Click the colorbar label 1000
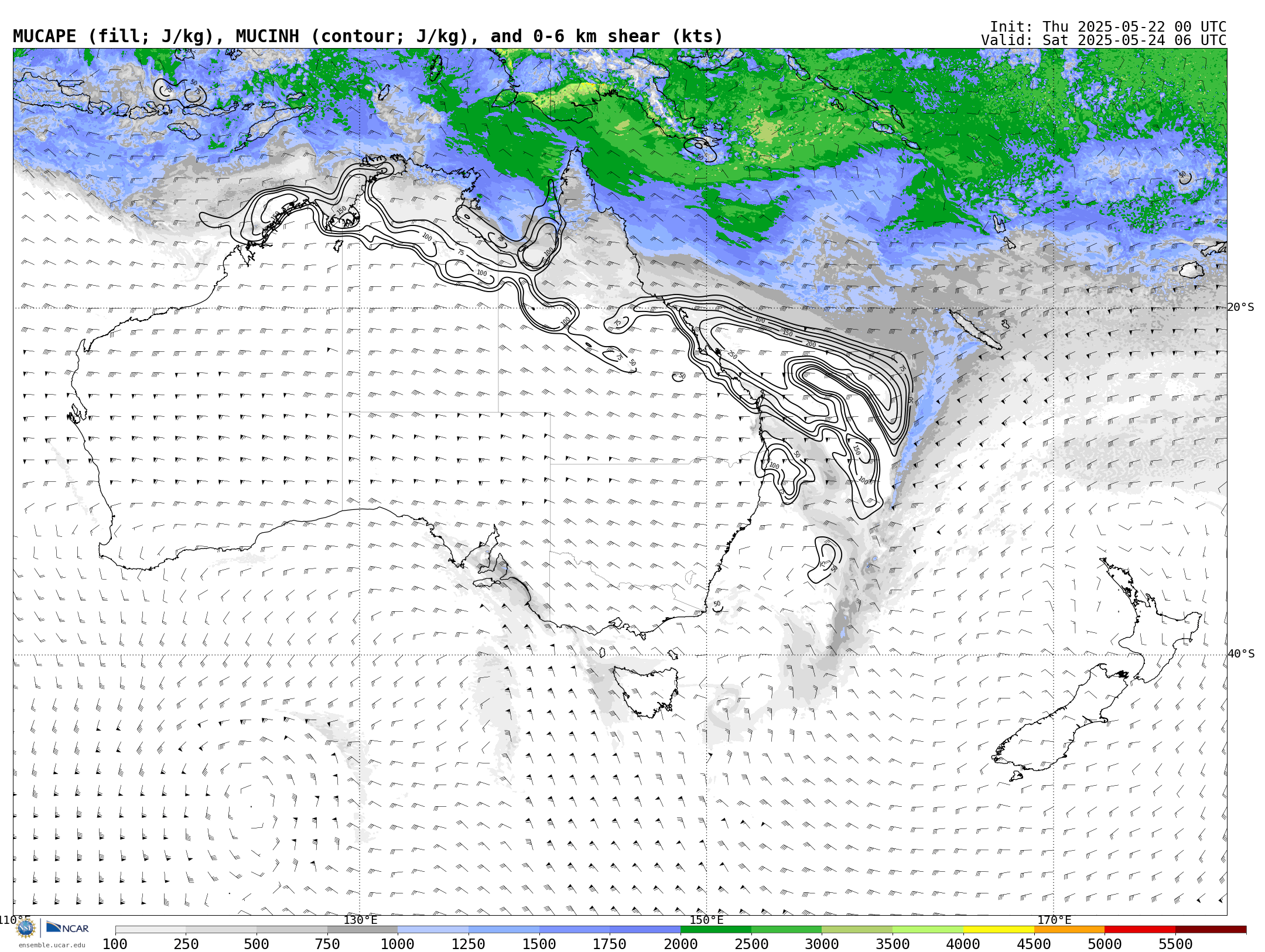This screenshot has width=1265, height=952. pos(398,944)
